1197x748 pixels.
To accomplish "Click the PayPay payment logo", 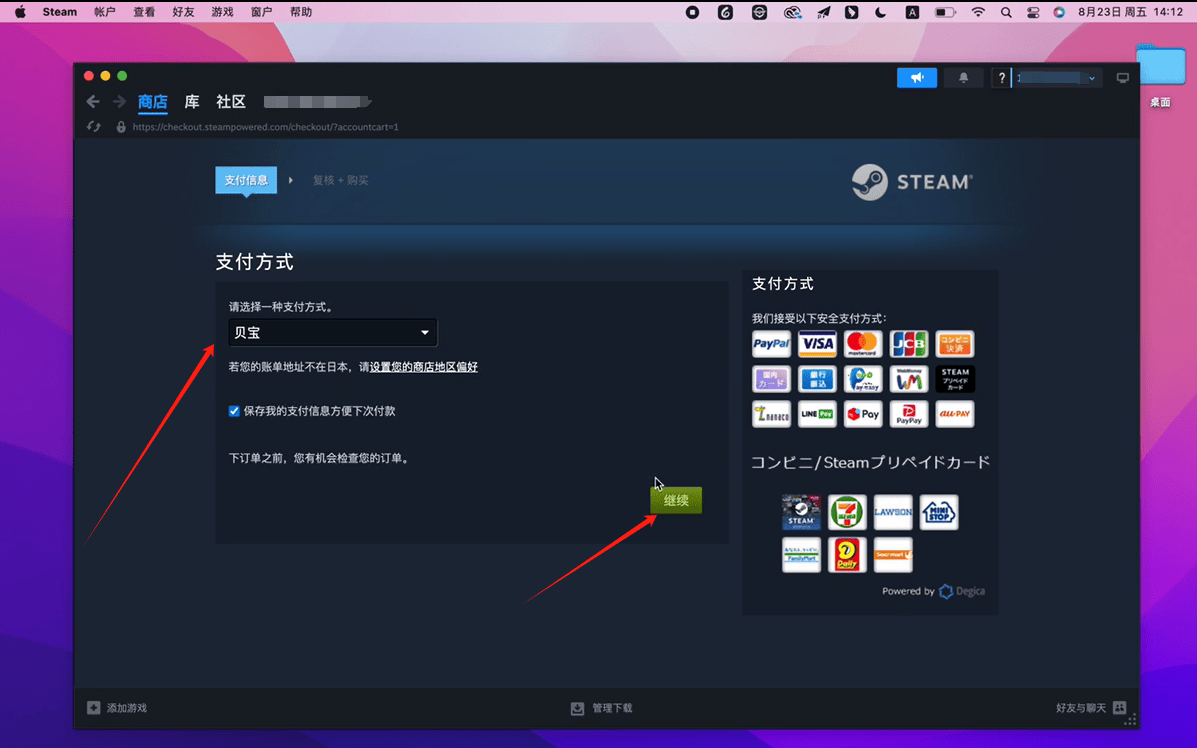I will tap(908, 414).
